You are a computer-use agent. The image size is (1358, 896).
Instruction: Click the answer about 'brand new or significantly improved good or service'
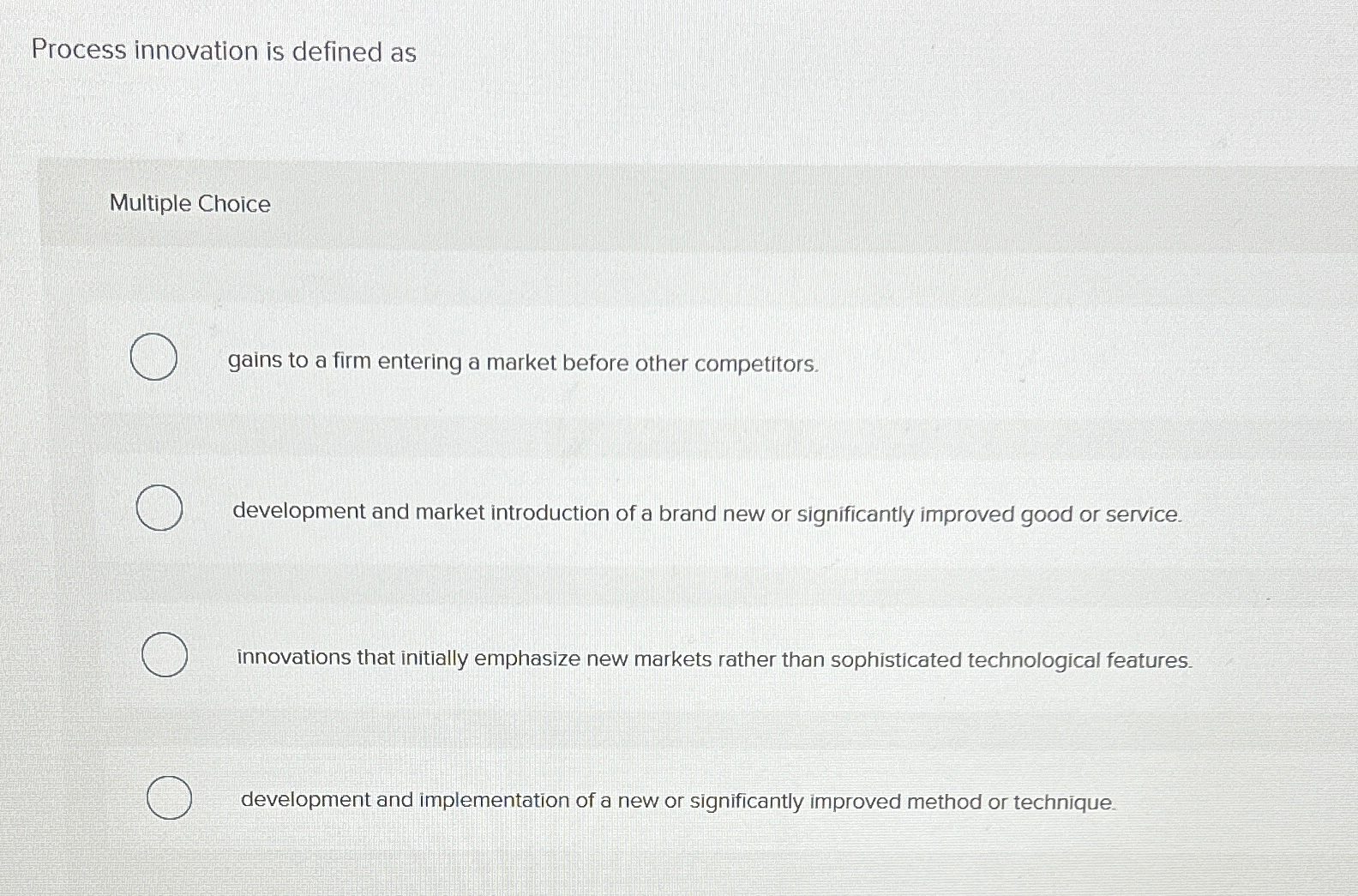click(706, 514)
